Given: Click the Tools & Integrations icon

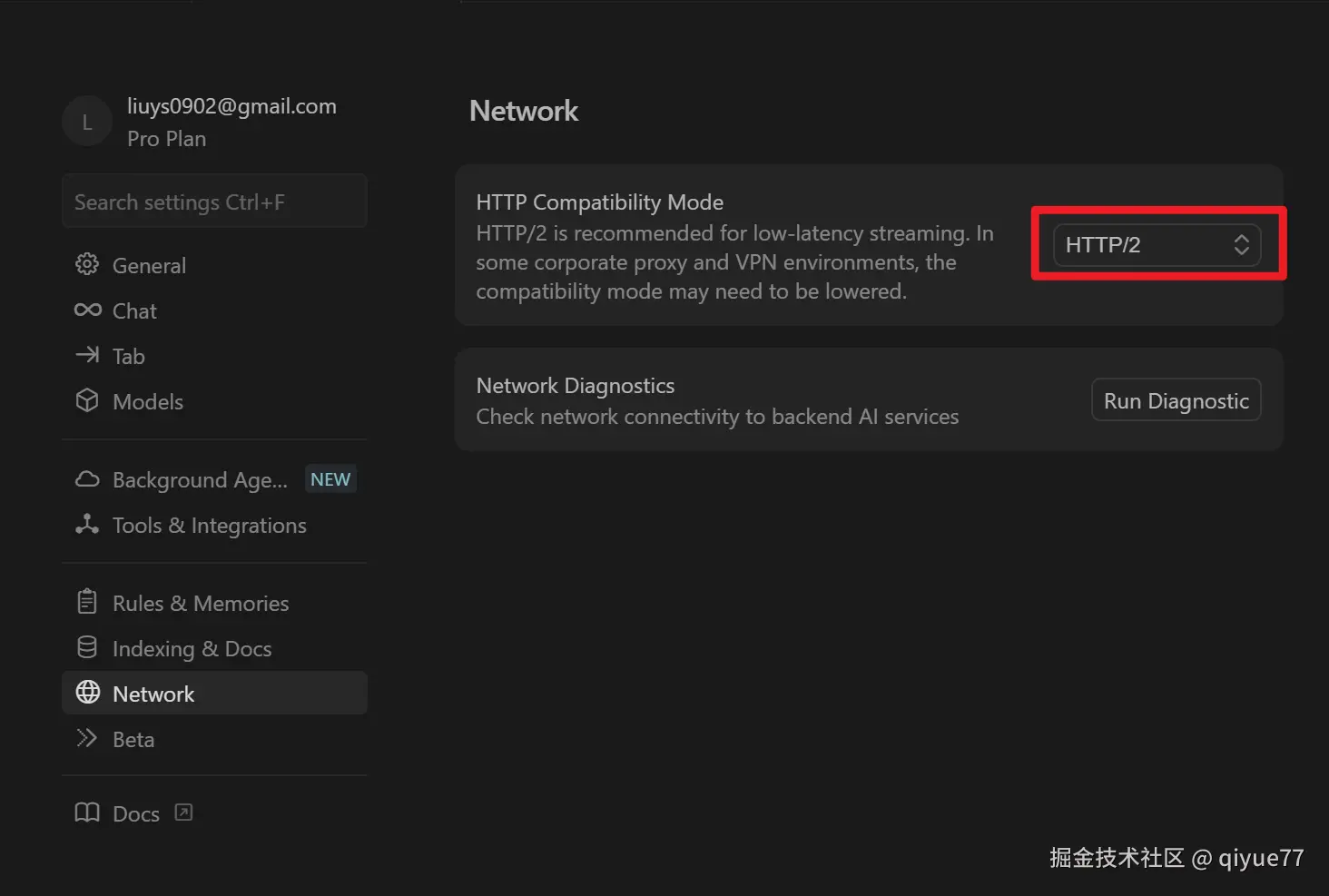Looking at the screenshot, I should click(x=87, y=524).
